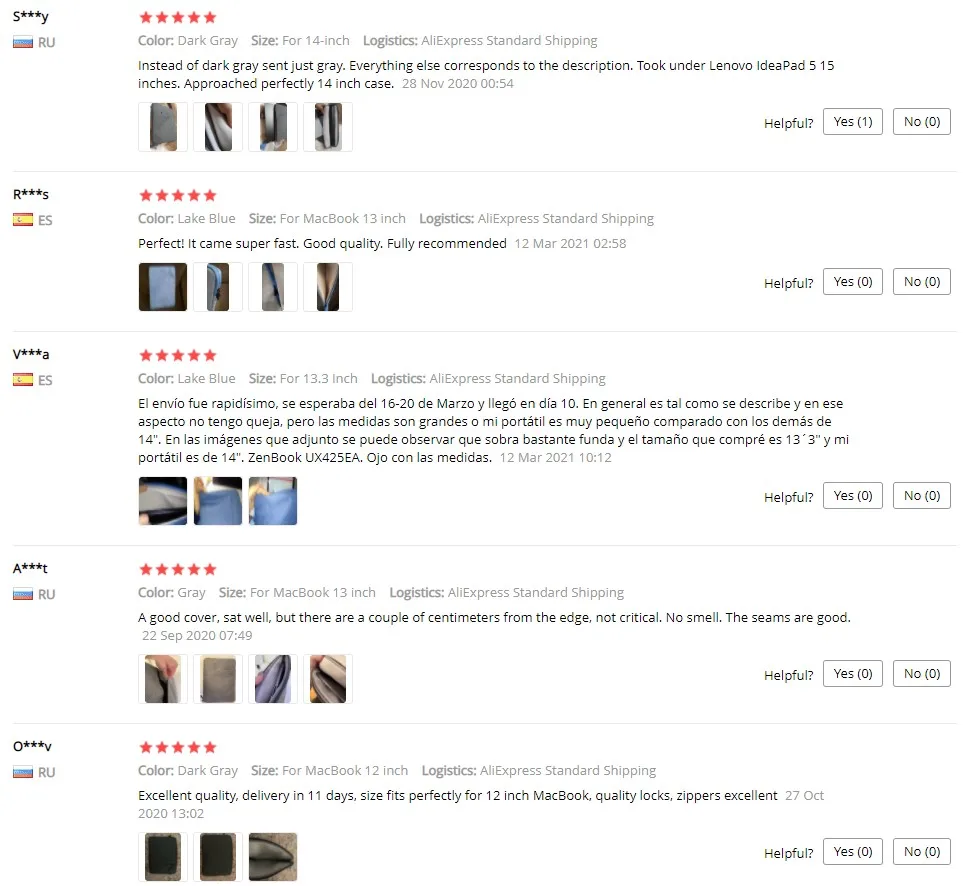Viewport: 966px width, 886px height.
Task: Click Yes (0) on R***s review
Action: [853, 282]
